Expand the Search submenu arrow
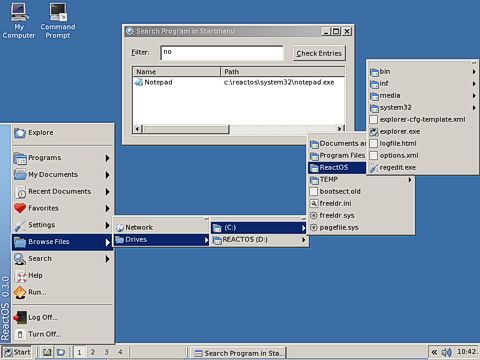Screen dimensions: 480x360 (107, 259)
